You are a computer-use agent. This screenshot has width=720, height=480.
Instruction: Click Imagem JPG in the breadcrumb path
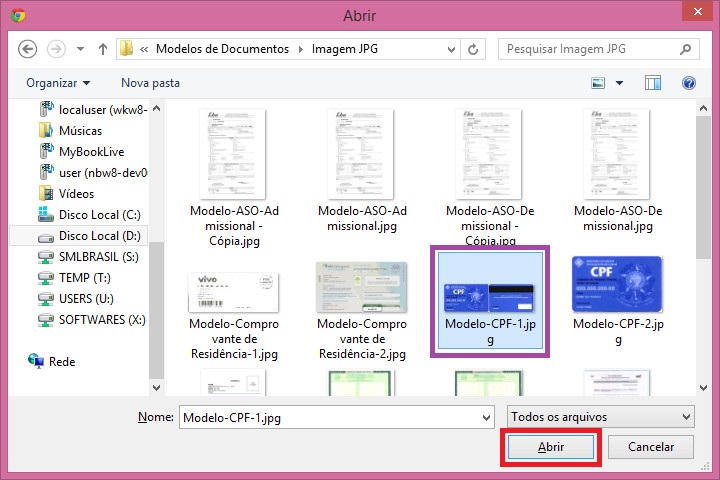(x=344, y=48)
